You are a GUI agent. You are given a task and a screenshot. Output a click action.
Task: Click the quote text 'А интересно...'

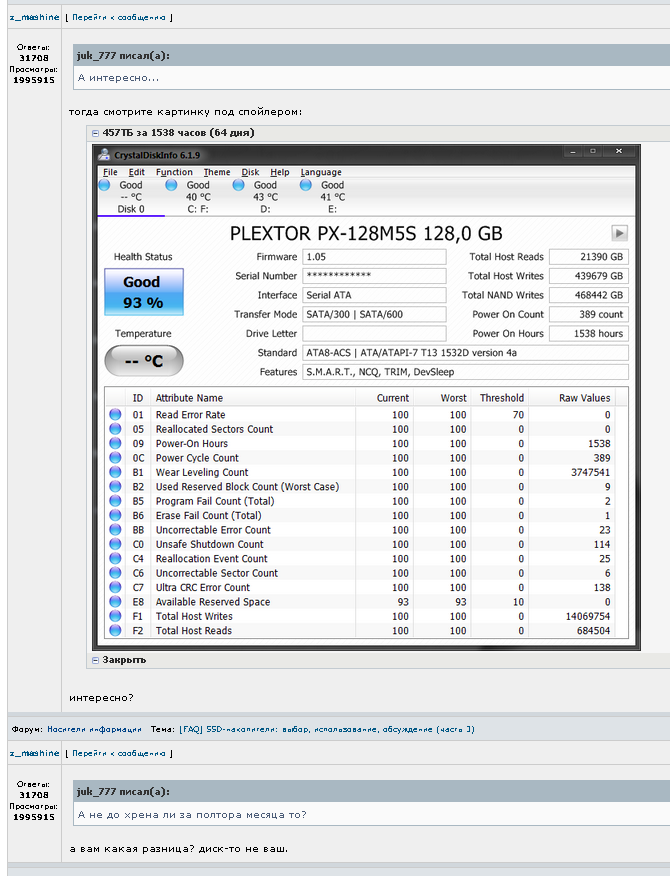pos(118,78)
